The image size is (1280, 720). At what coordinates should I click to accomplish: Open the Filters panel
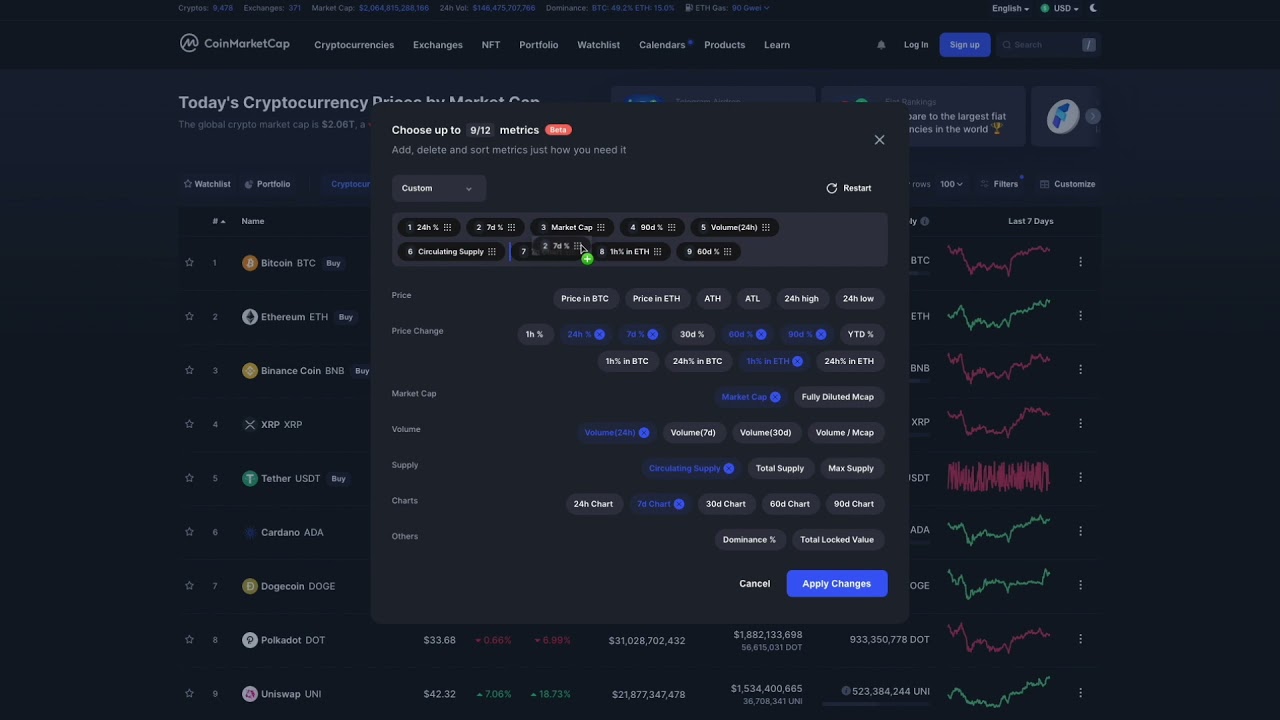click(999, 184)
